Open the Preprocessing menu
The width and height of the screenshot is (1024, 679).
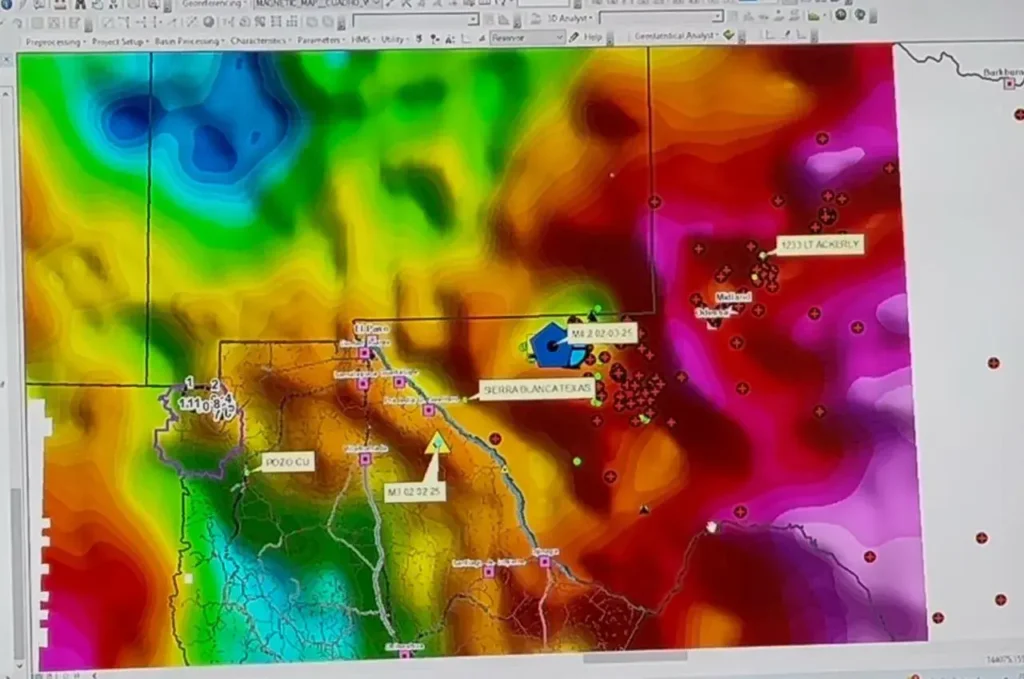(55, 42)
